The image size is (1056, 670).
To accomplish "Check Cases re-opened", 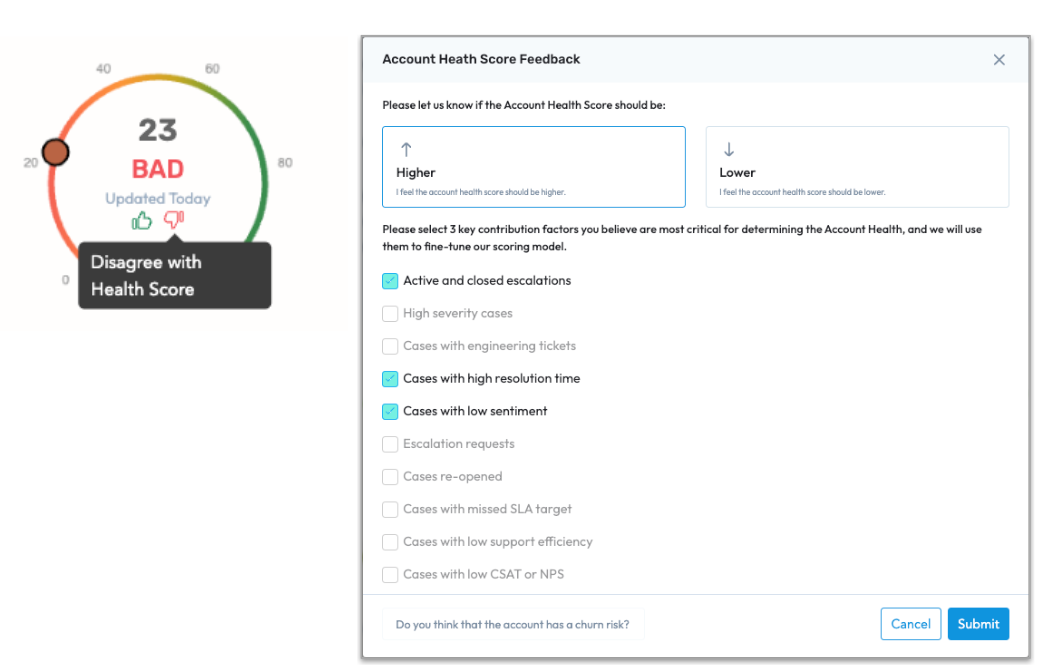I will pyautogui.click(x=390, y=477).
